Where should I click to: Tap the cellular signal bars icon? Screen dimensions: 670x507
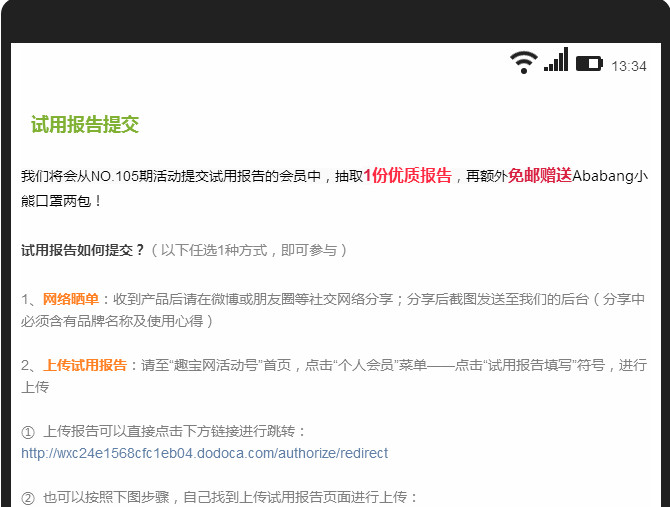[556, 59]
